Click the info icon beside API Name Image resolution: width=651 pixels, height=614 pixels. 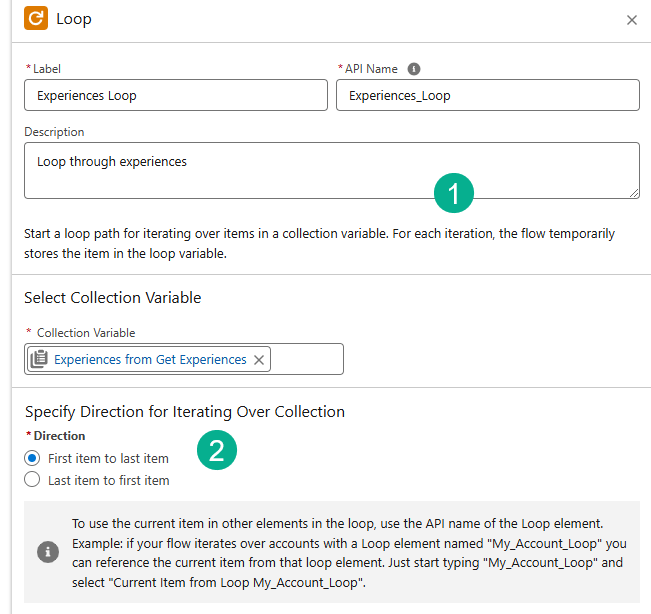(414, 69)
